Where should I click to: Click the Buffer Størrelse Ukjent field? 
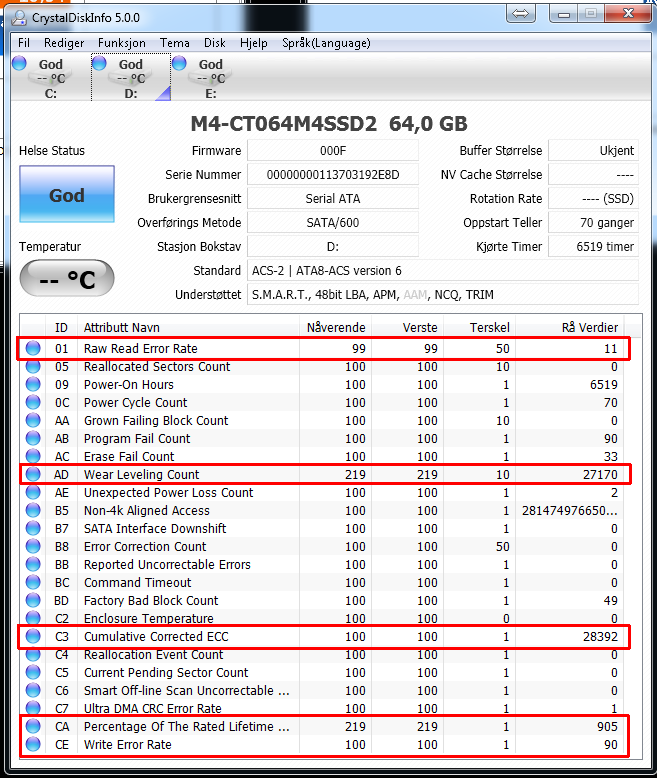(x=593, y=151)
